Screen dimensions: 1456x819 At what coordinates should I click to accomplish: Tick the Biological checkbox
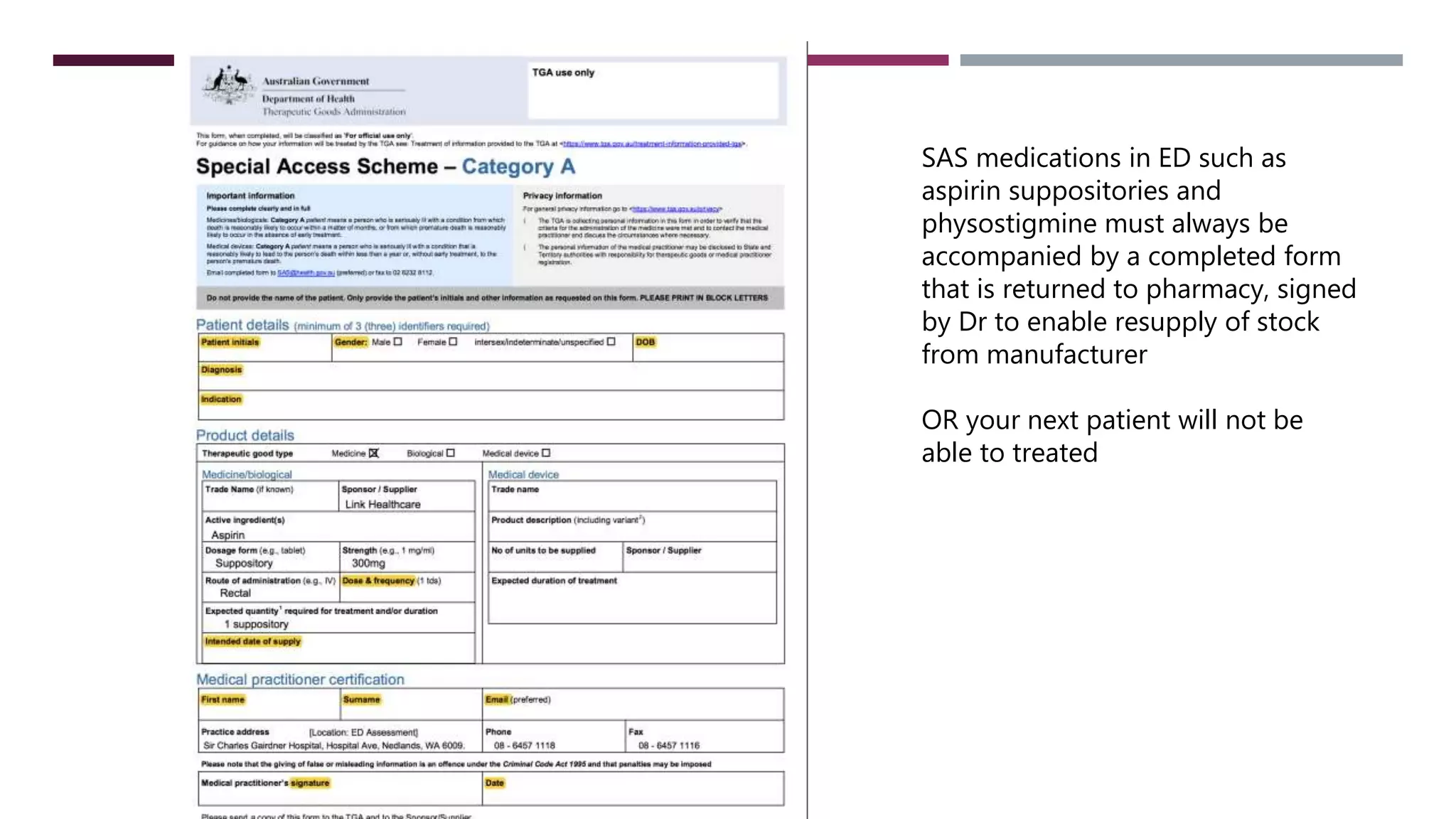point(450,453)
